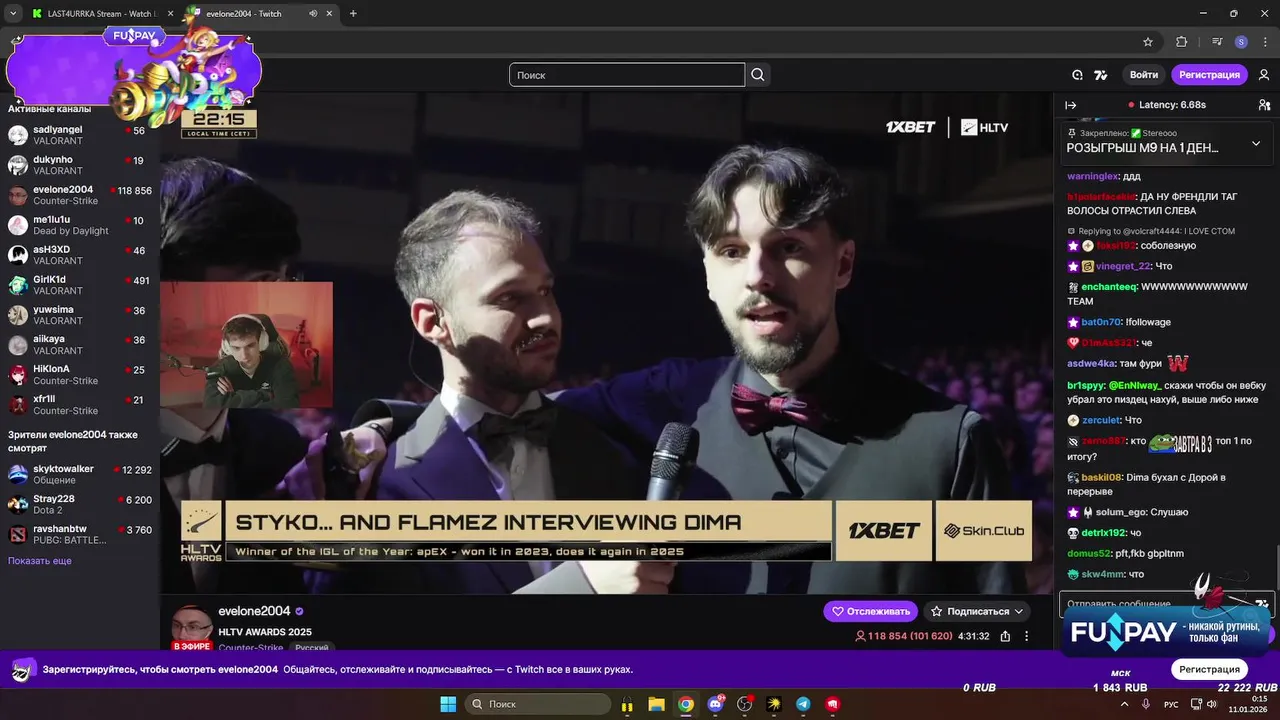The height and width of the screenshot is (720, 1280).
Task: Open the Chrome extensions puzzle icon
Action: tap(1181, 42)
